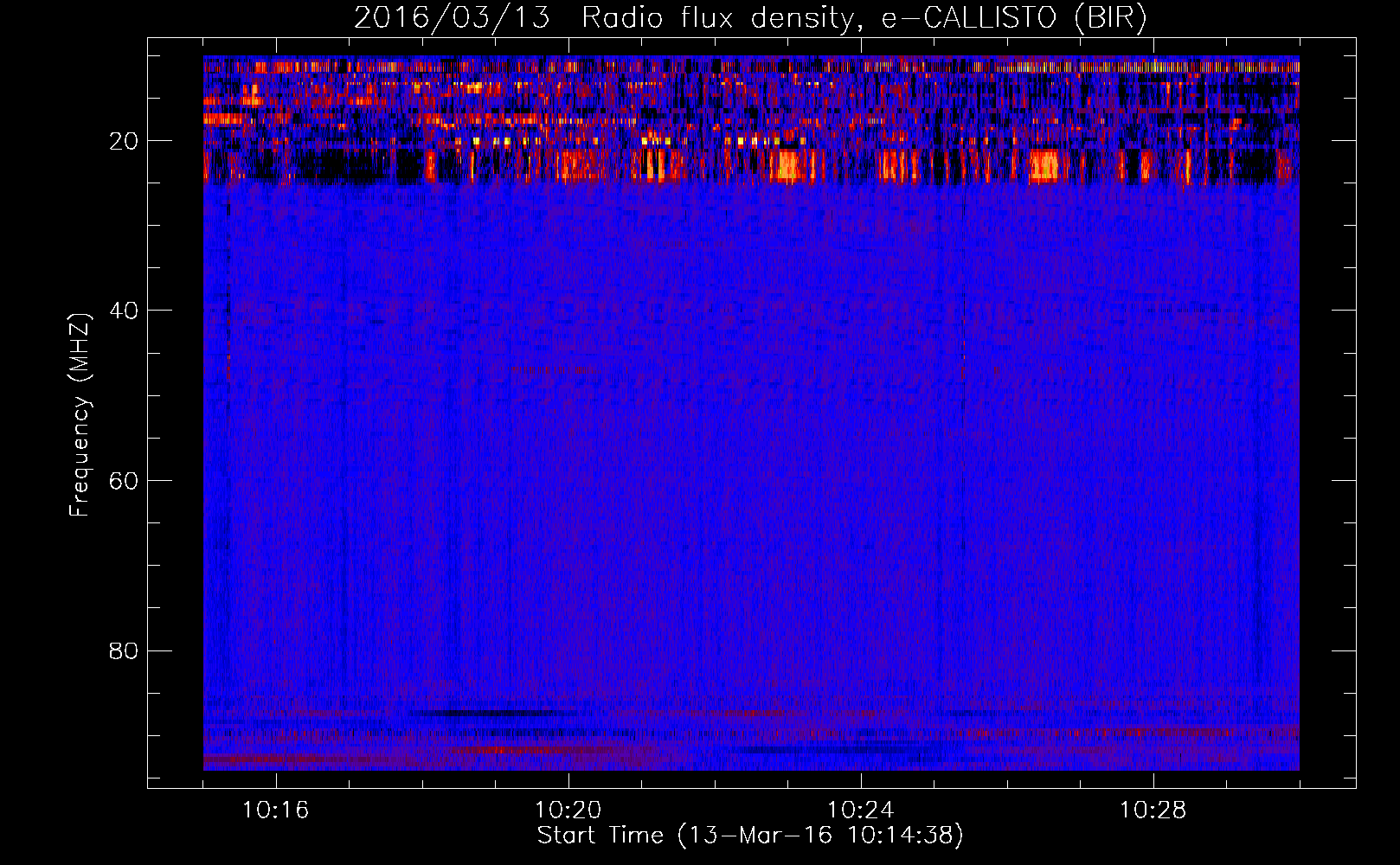Click the 80 MHz frequency tick label
This screenshot has height=865, width=1400.
(124, 650)
